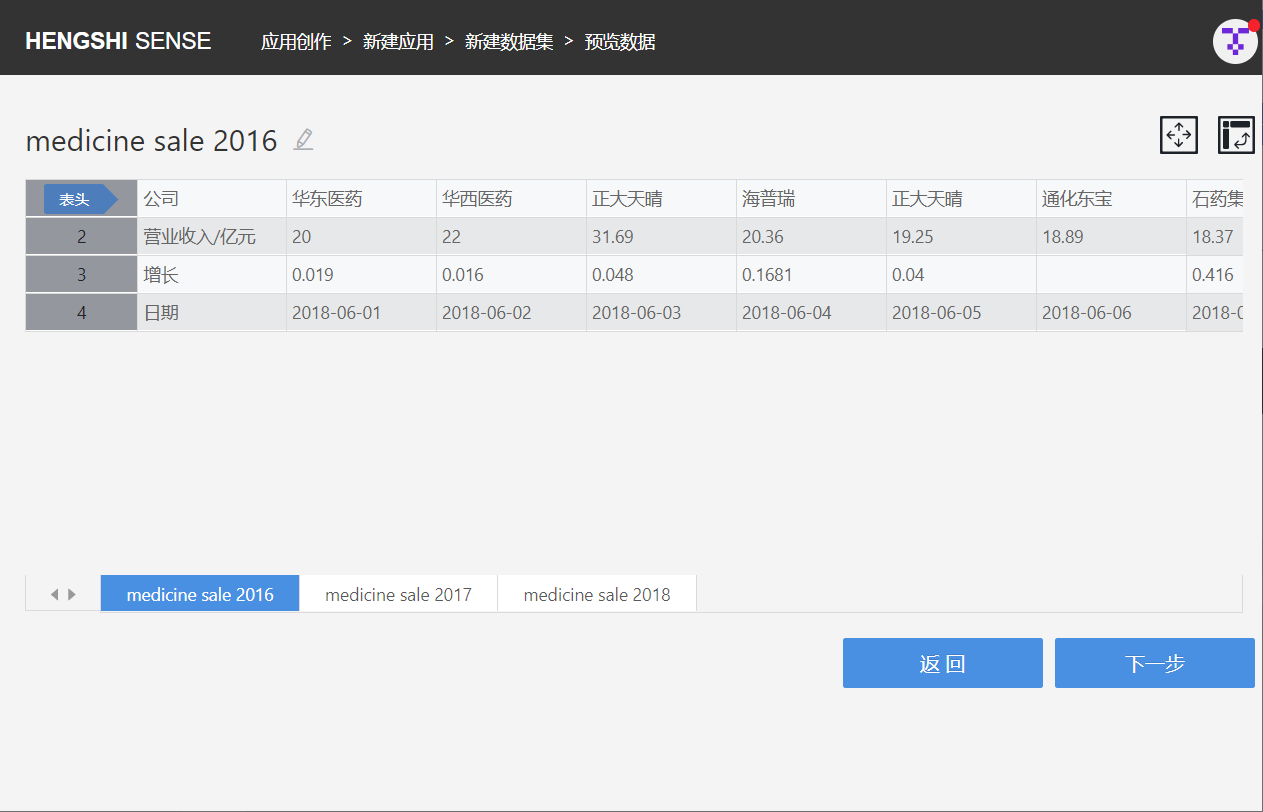
Task: Click the 华西医药 cell
Action: point(511,199)
